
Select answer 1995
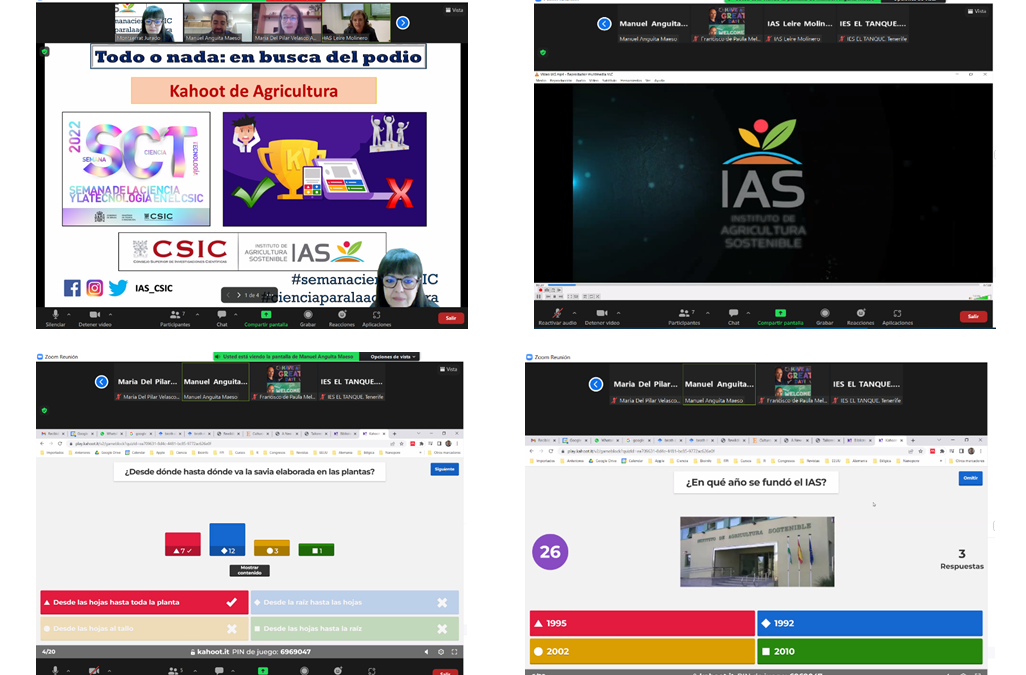click(642, 623)
